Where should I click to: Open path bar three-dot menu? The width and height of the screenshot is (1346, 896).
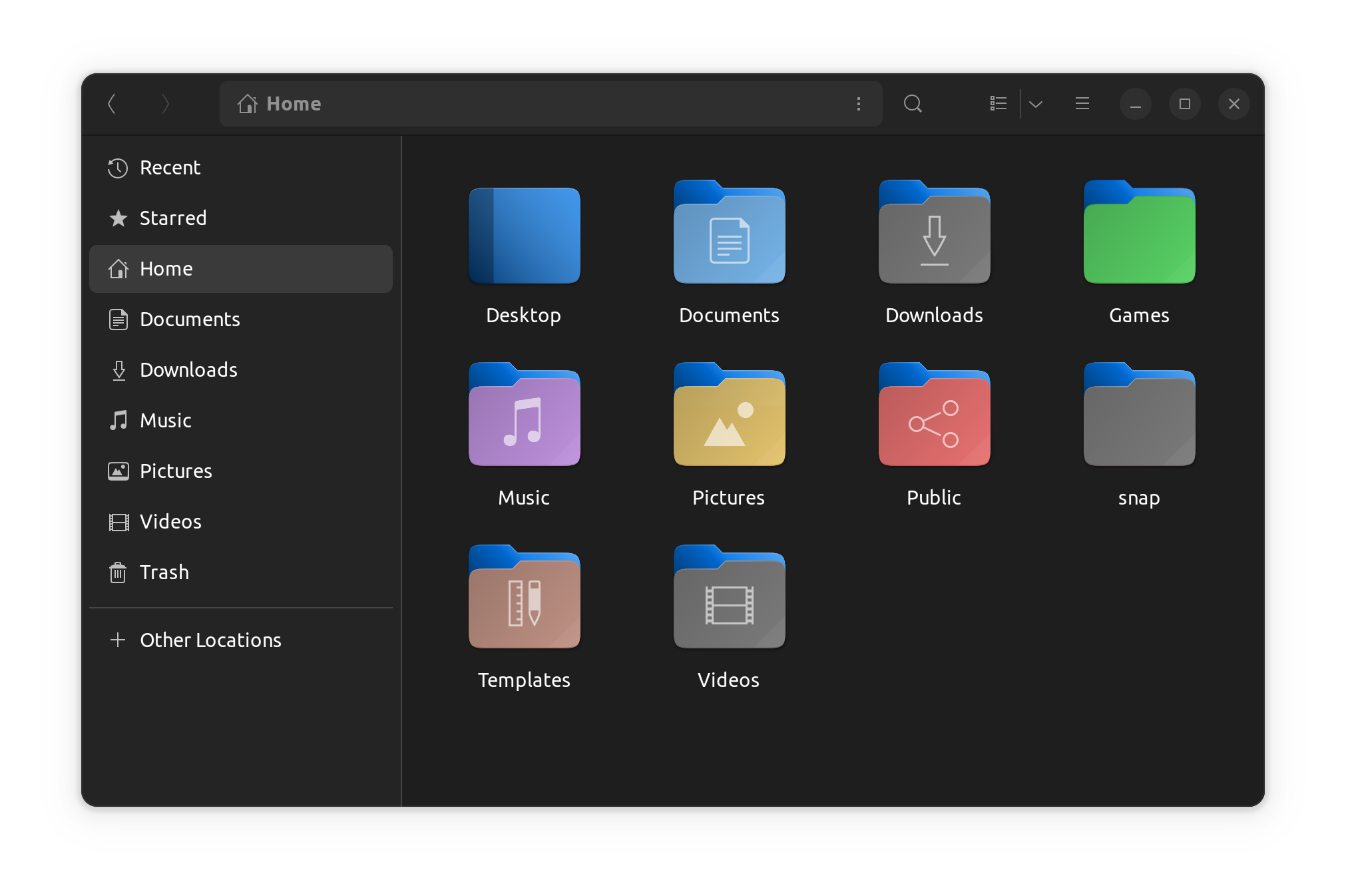pyautogui.click(x=859, y=104)
